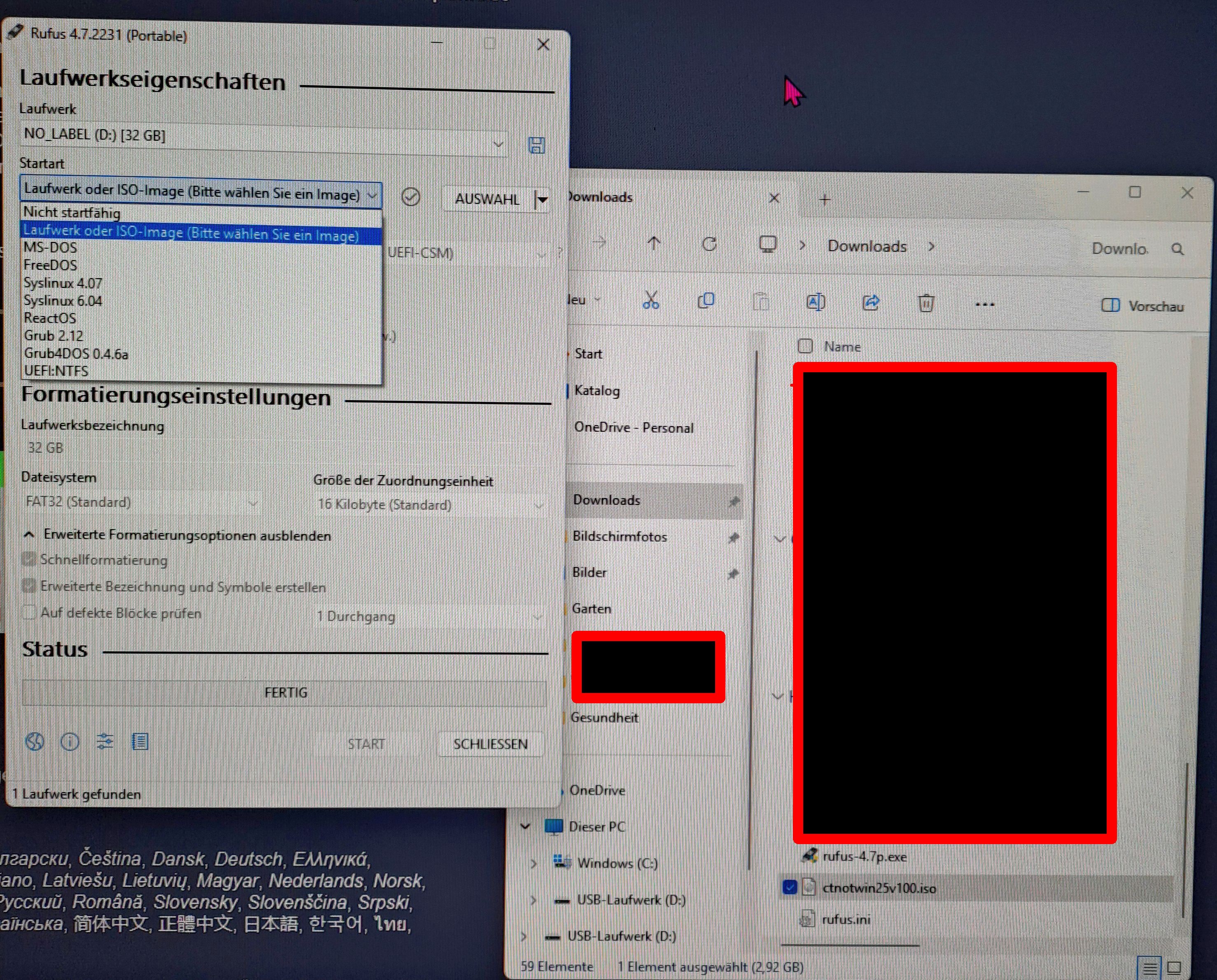Select FreeDOS in the Startart list
This screenshot has width=1217, height=980.
click(x=50, y=265)
